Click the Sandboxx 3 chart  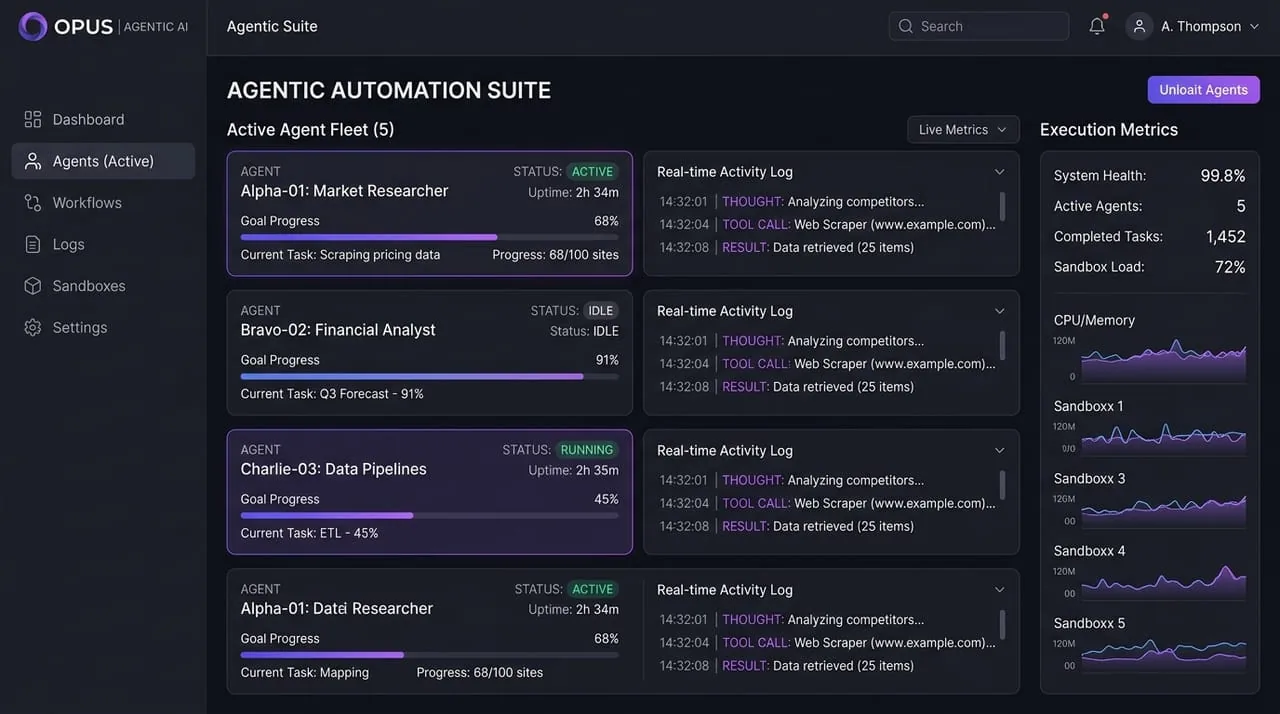pos(1163,509)
